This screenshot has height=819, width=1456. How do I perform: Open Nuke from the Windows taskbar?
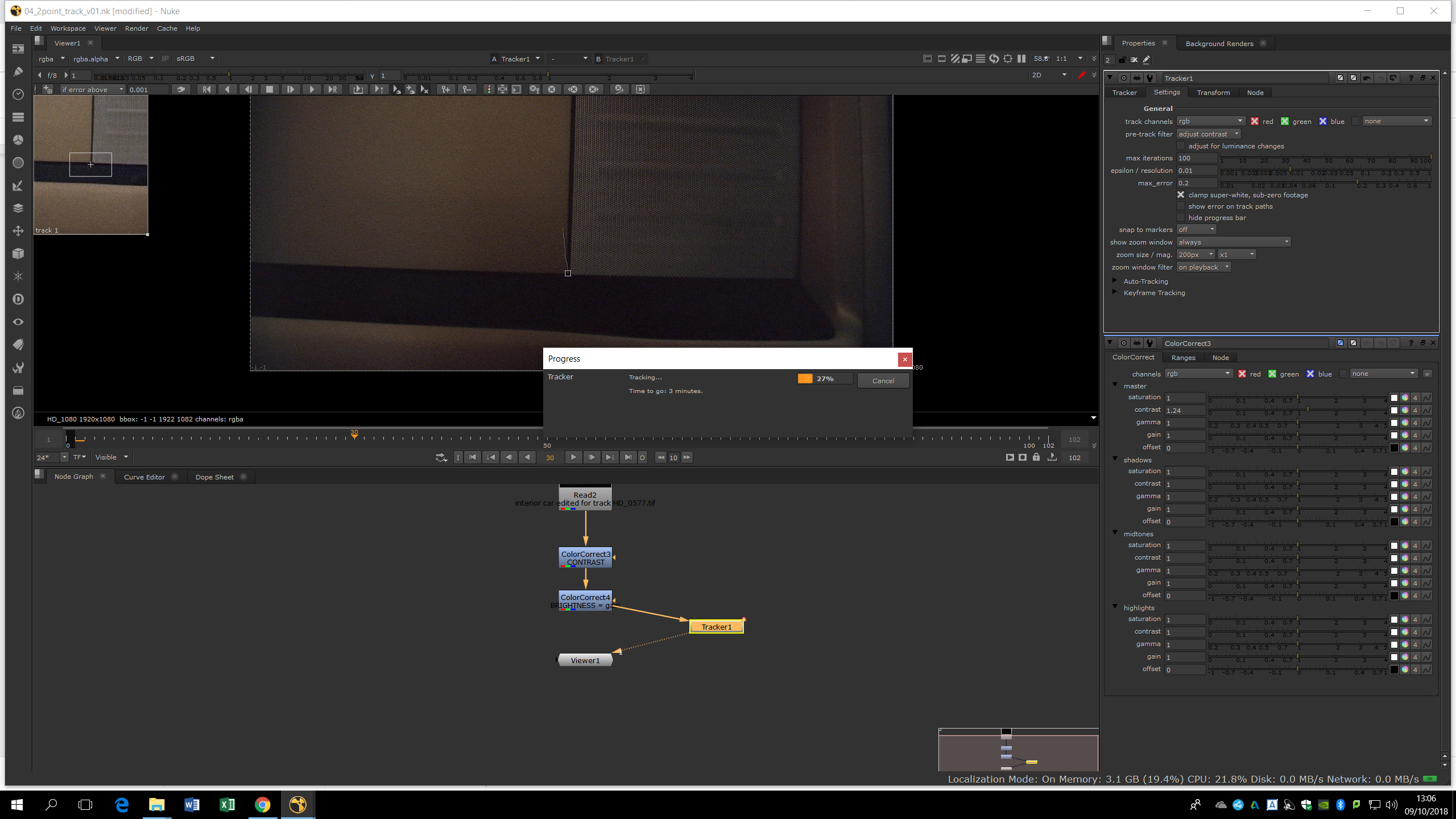297,804
